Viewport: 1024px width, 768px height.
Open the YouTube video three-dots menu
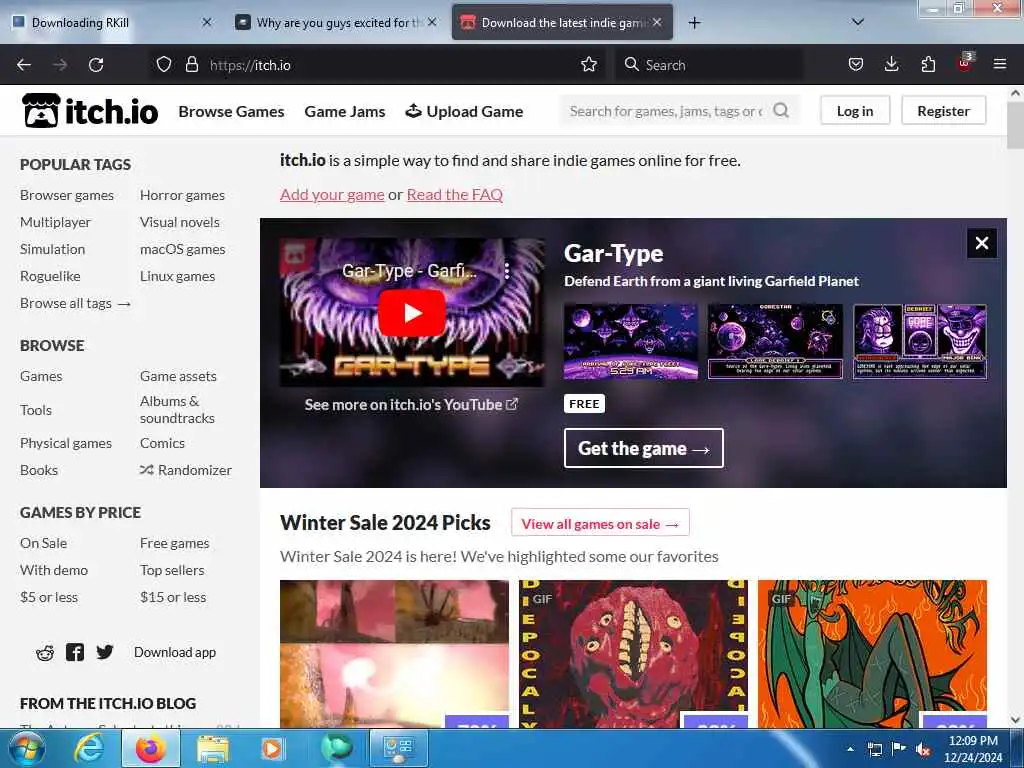507,270
